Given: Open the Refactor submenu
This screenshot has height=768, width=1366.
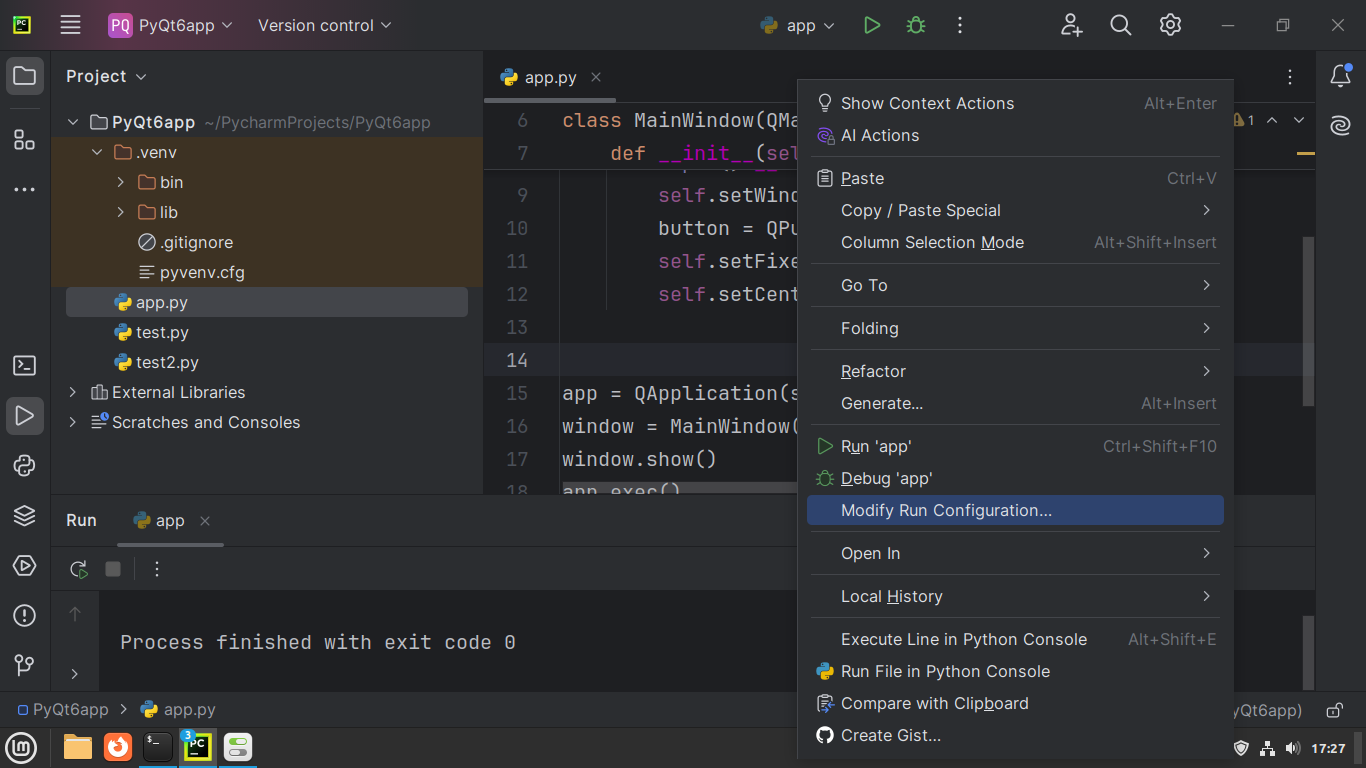Looking at the screenshot, I should click(1015, 371).
